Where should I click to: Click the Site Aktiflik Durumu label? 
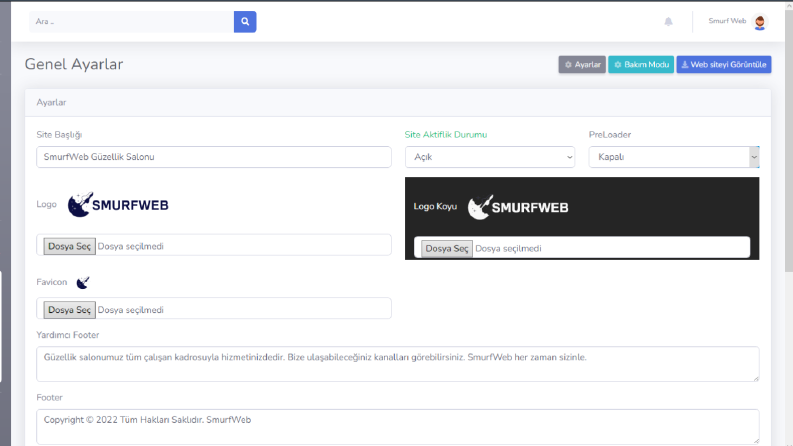(446, 135)
